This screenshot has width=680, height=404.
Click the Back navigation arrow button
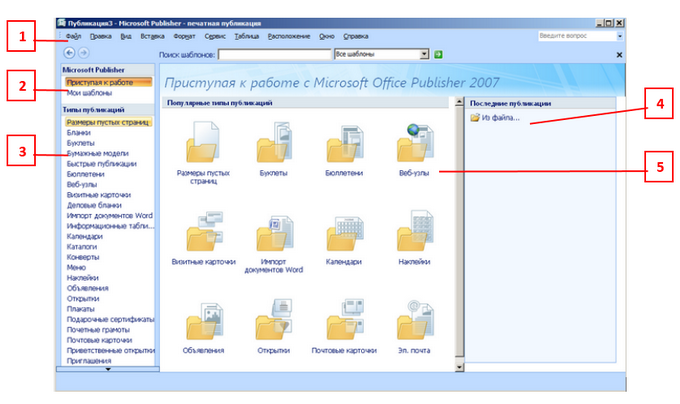coord(69,53)
